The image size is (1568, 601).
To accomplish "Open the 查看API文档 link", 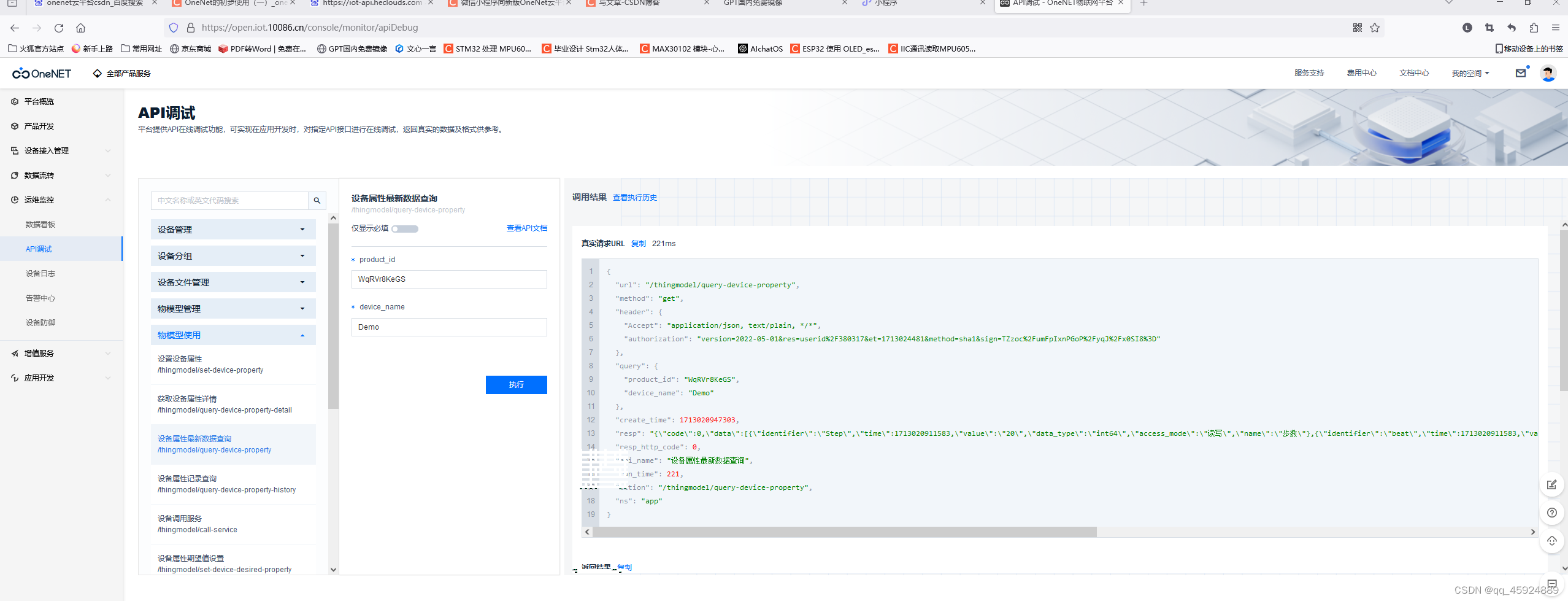I will coord(527,228).
